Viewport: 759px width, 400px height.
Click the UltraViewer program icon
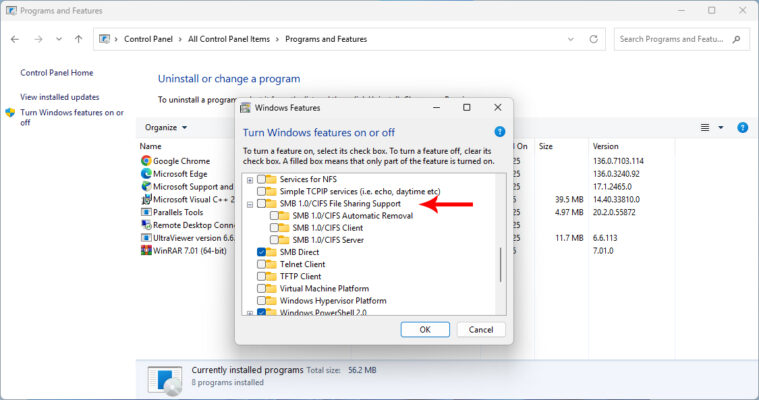(146, 238)
